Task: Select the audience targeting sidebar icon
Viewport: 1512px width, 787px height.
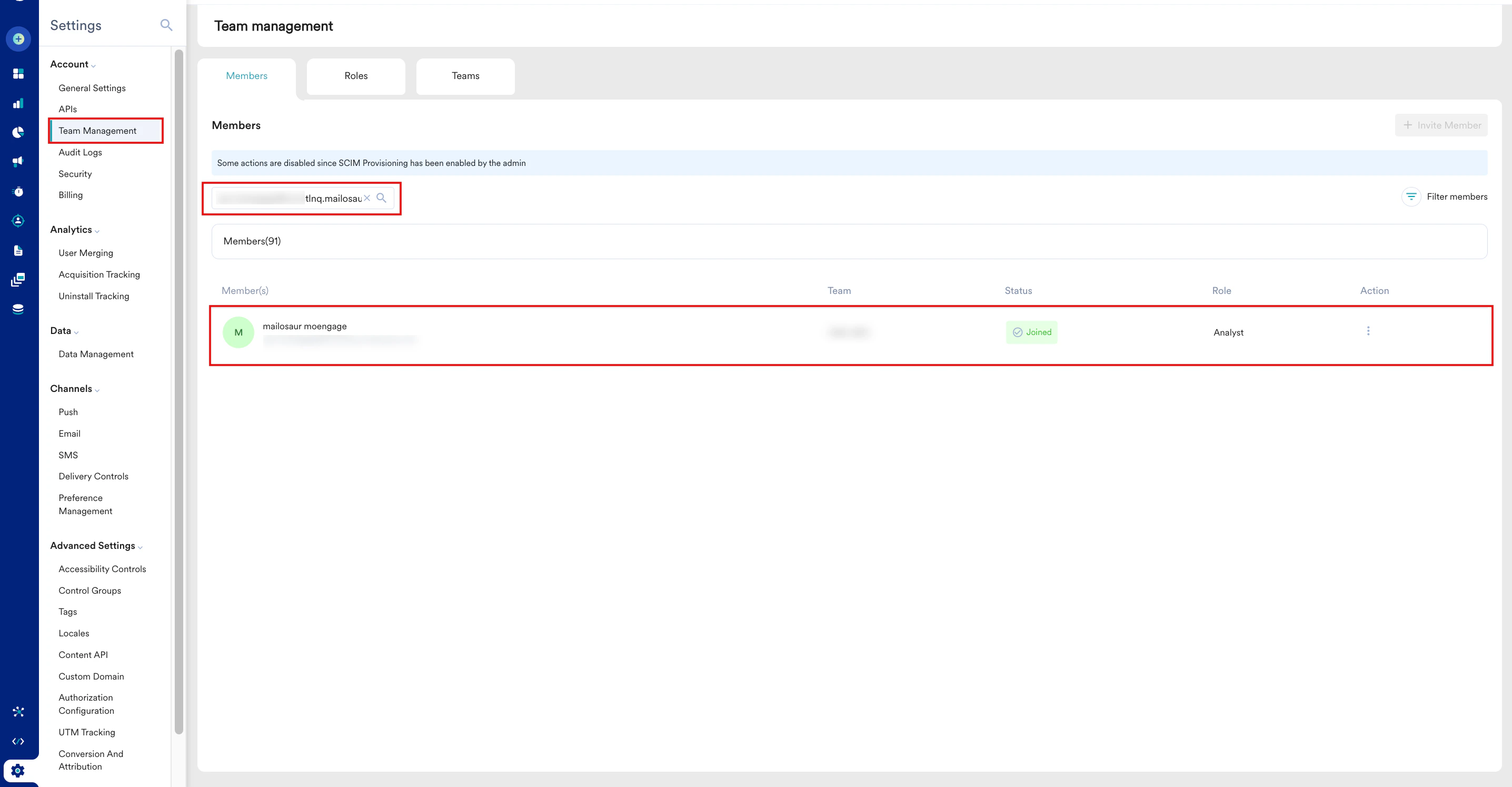Action: click(x=18, y=220)
